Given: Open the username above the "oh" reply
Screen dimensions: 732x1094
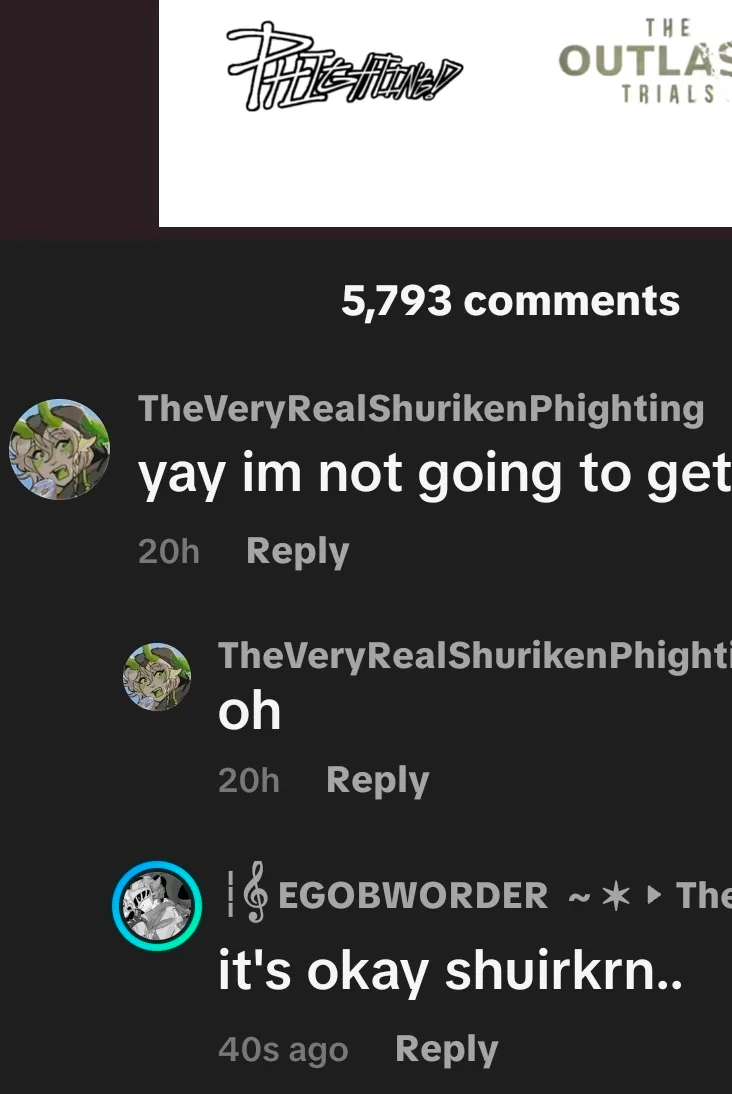Looking at the screenshot, I should click(x=475, y=656).
